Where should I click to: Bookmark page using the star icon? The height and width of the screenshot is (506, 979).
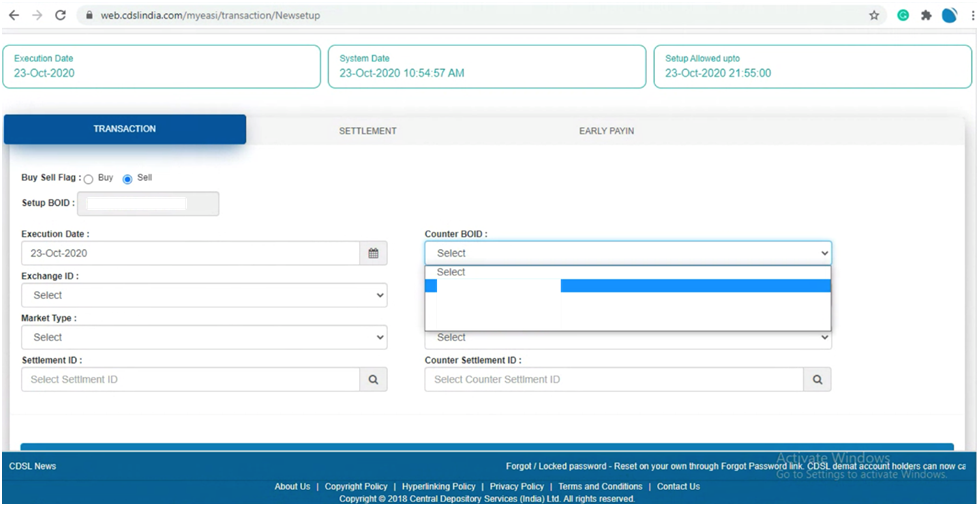coord(874,16)
